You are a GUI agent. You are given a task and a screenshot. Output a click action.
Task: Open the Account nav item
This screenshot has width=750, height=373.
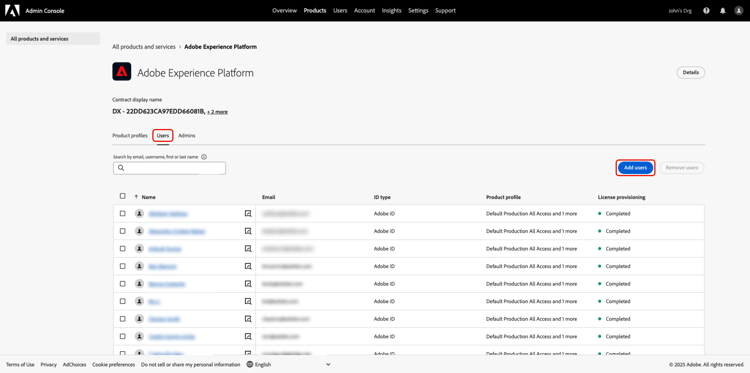point(364,11)
